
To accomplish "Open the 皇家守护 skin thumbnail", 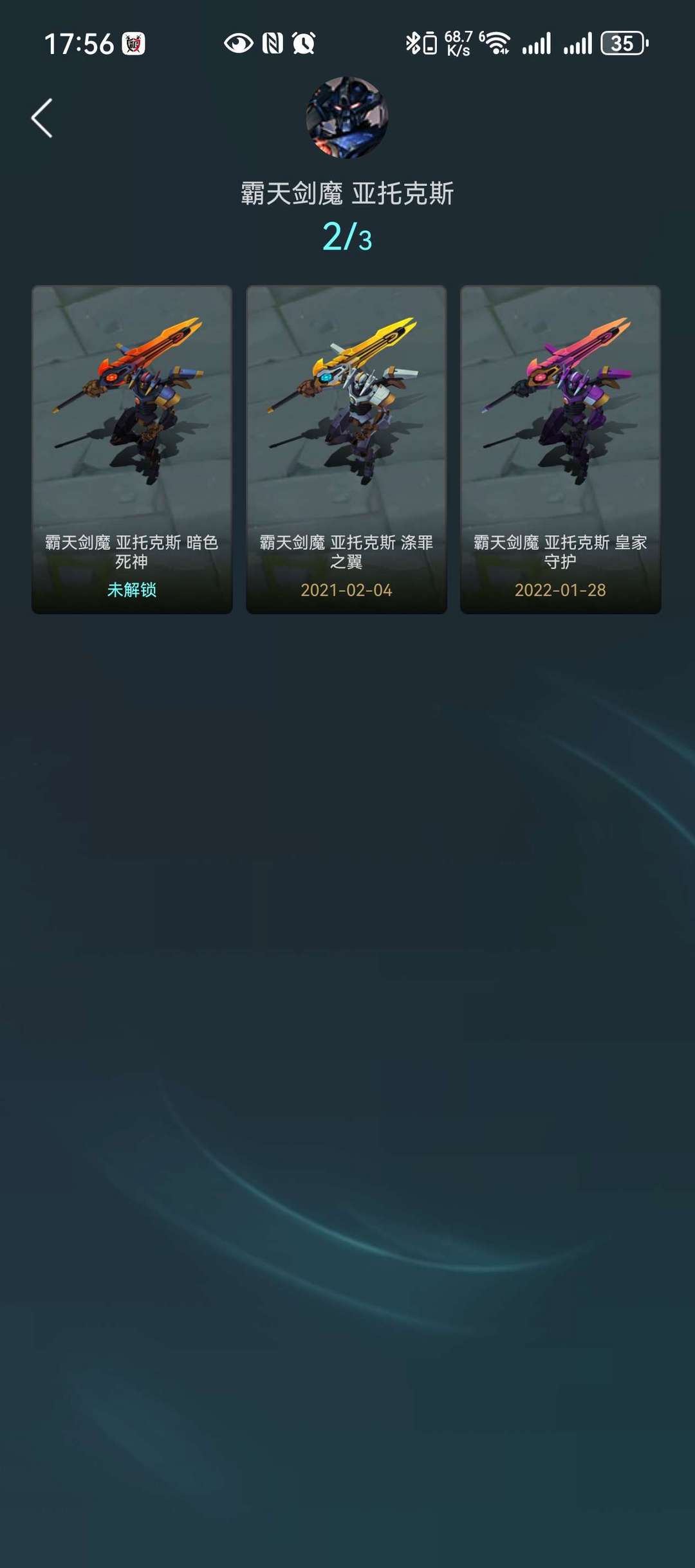I will click(x=561, y=449).
